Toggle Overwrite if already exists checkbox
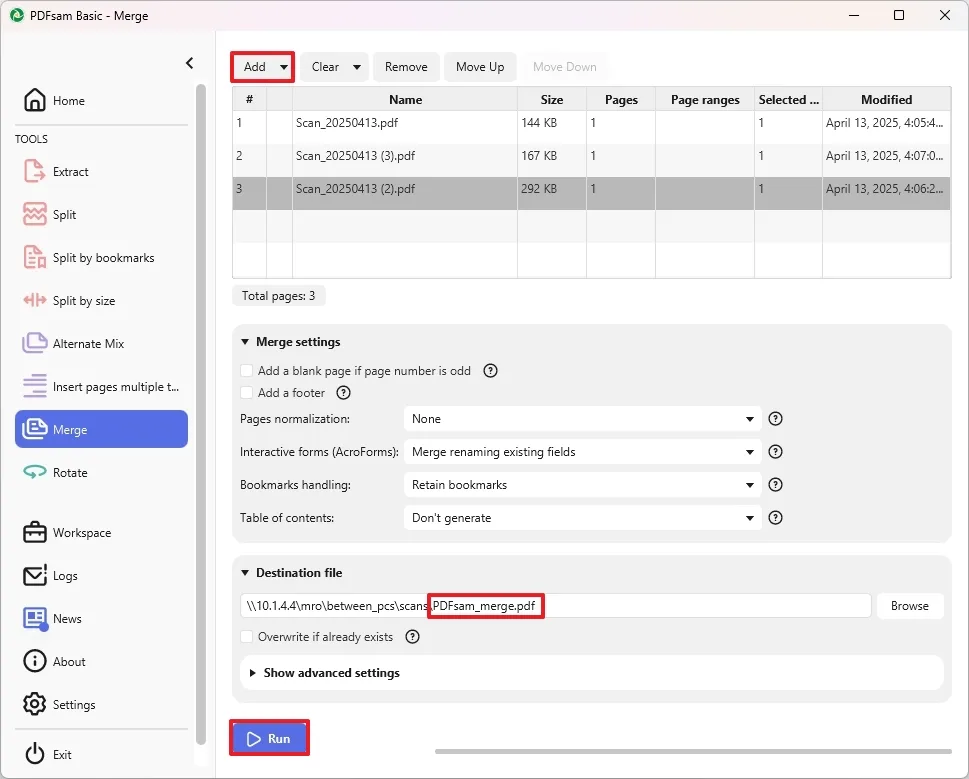969x779 pixels. (247, 637)
